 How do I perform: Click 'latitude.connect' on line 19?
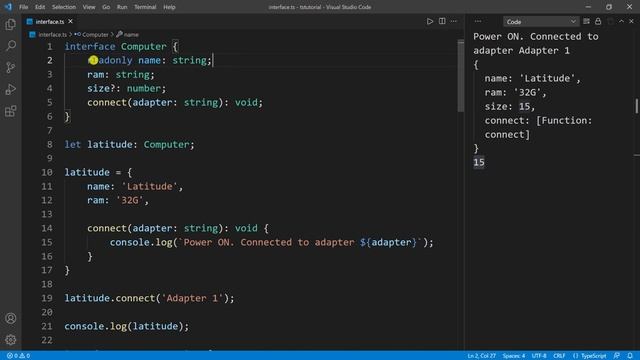tap(109, 298)
